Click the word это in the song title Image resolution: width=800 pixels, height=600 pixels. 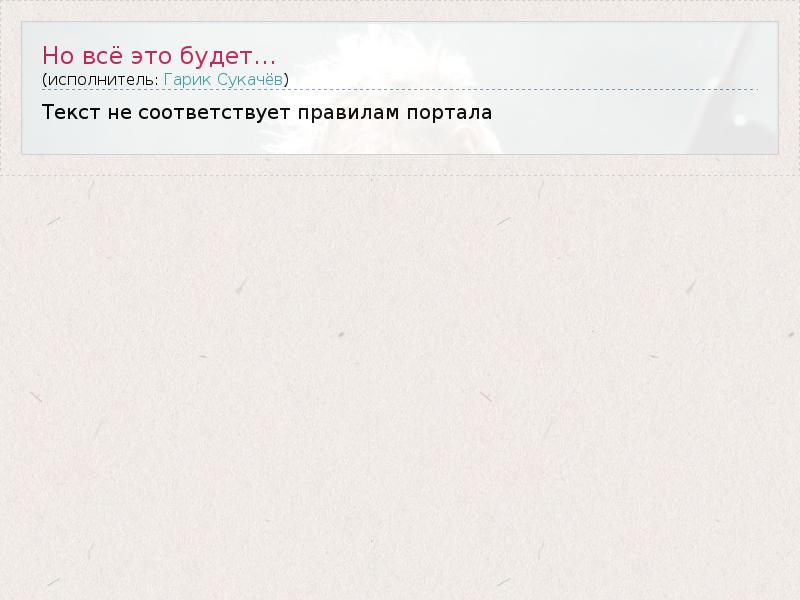[157, 55]
